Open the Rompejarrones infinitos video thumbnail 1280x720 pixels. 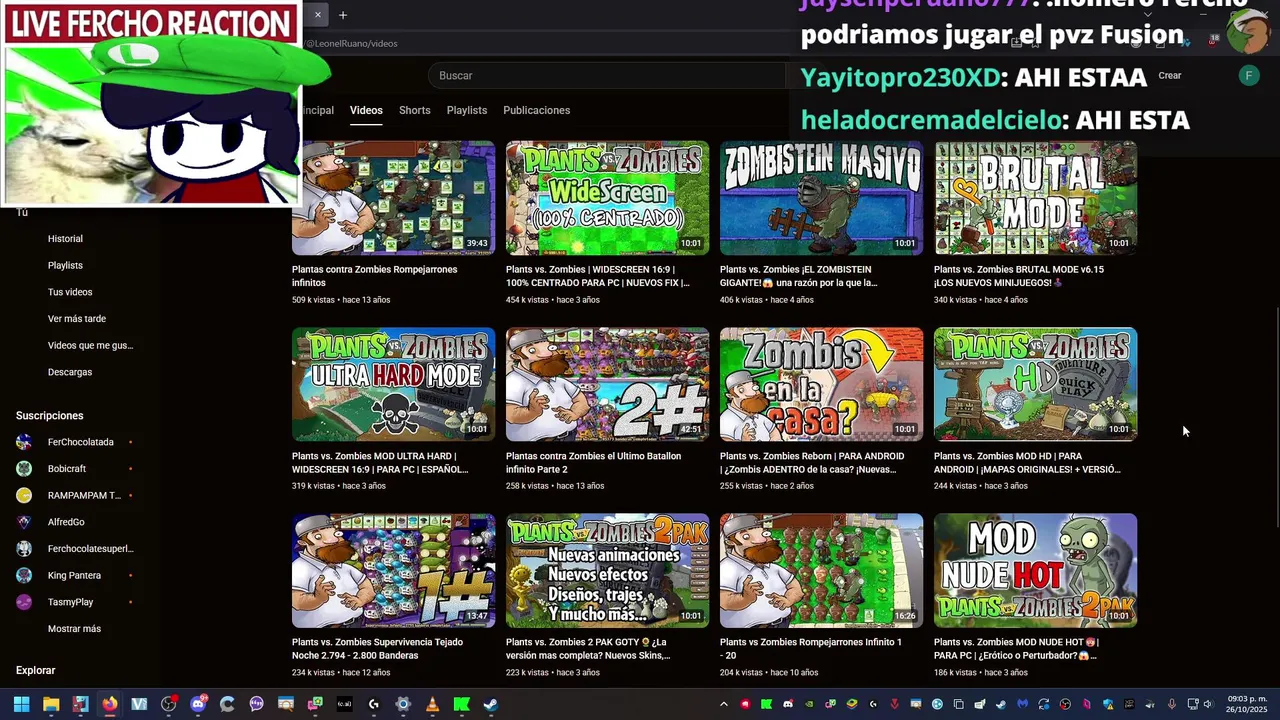point(393,198)
